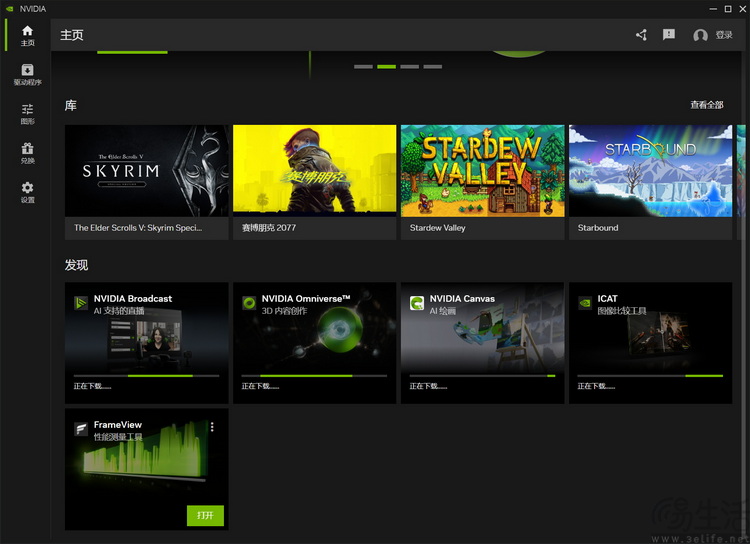The image size is (750, 544).
Task: Click the user avatar icon
Action: click(x=700, y=35)
